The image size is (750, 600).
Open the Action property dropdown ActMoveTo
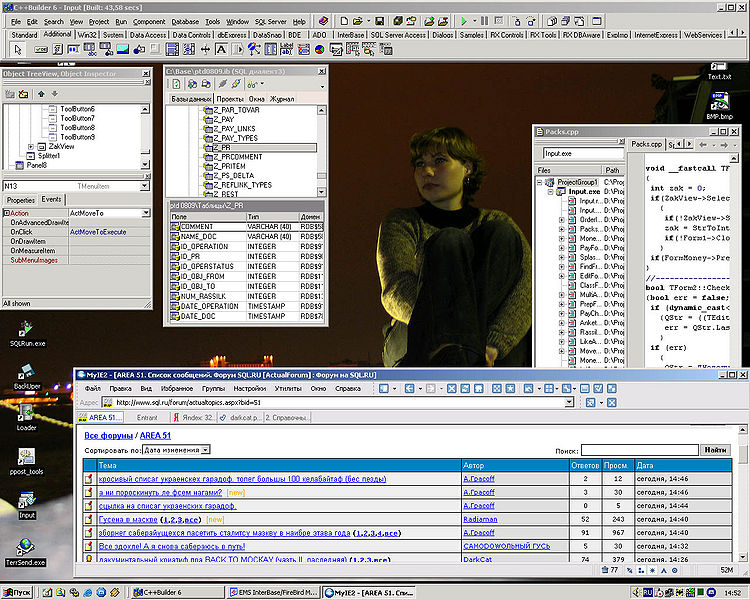146,213
